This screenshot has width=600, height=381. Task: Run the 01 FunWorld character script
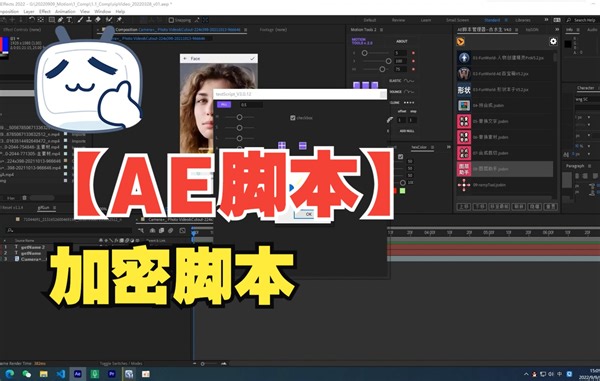point(505,58)
